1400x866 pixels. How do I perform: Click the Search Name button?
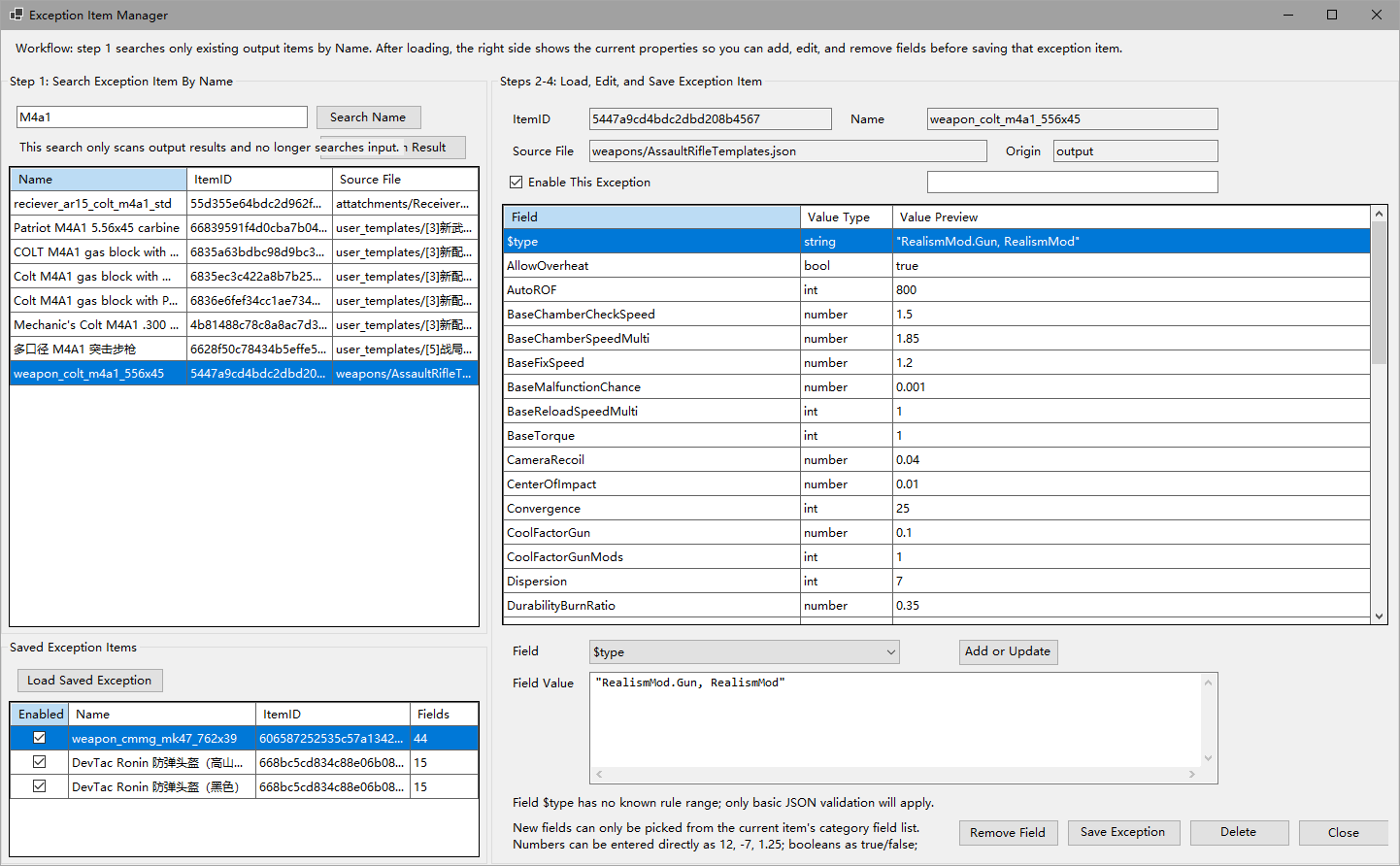click(368, 117)
